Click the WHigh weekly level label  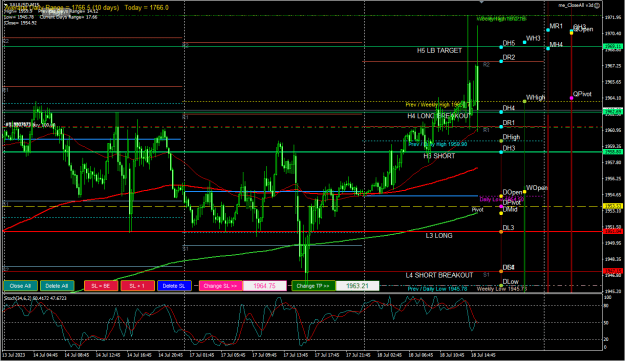coord(535,98)
